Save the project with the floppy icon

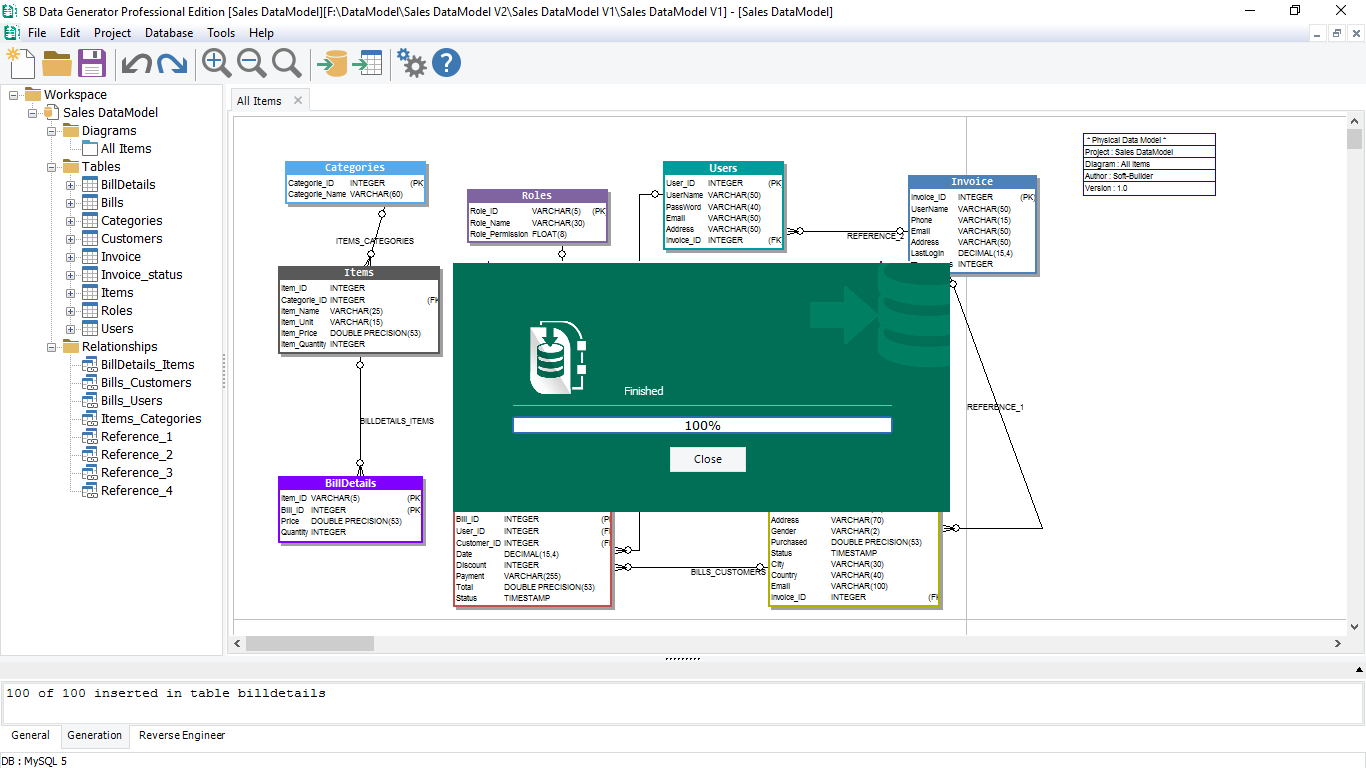coord(92,63)
